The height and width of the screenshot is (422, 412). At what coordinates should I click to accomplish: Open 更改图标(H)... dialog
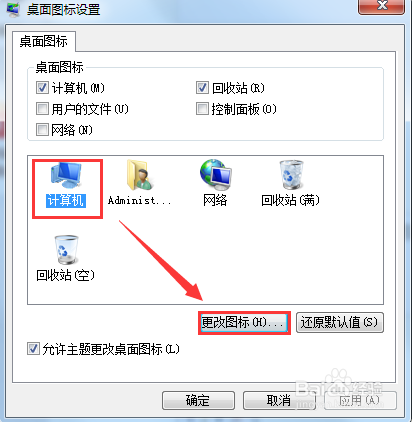click(244, 323)
